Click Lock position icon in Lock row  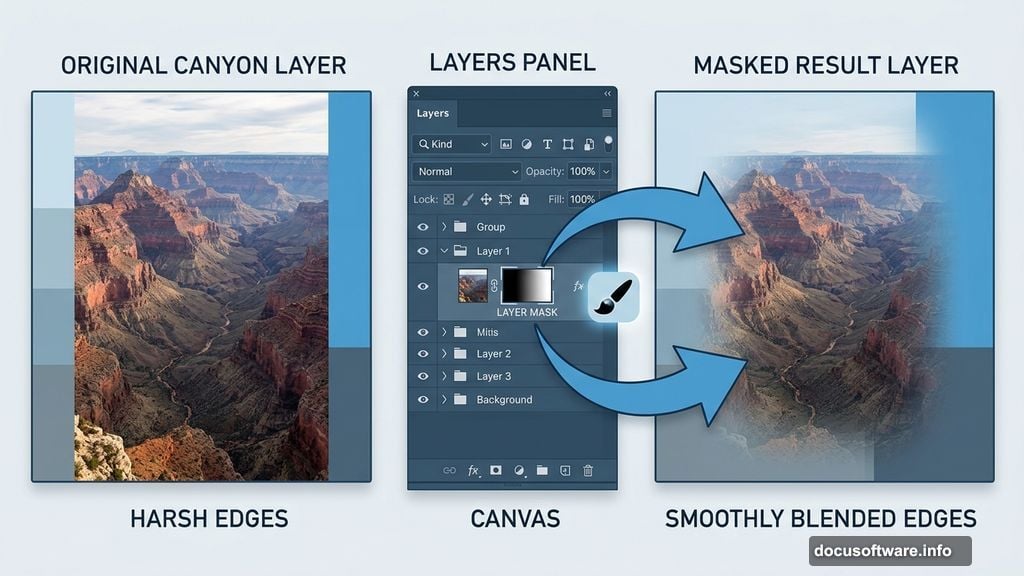pos(487,200)
